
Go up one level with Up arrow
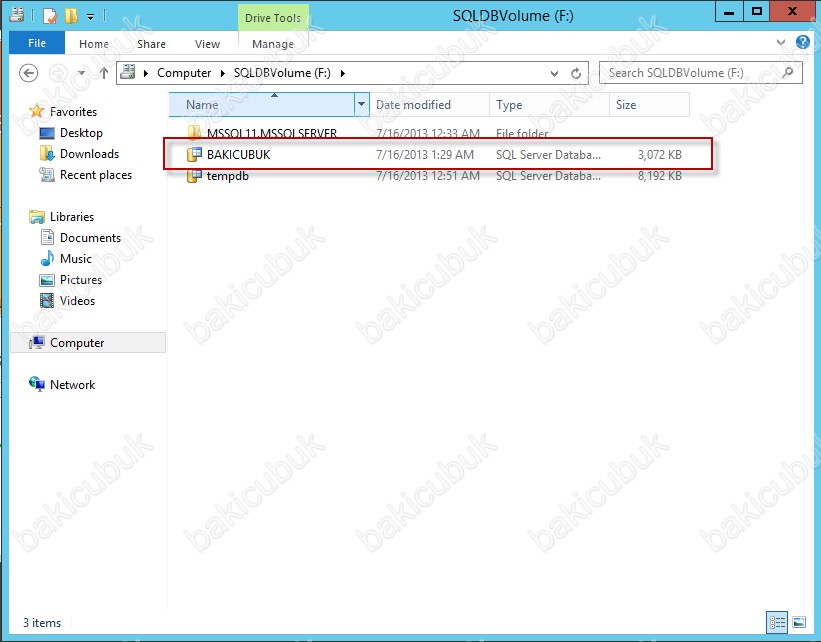pos(104,73)
